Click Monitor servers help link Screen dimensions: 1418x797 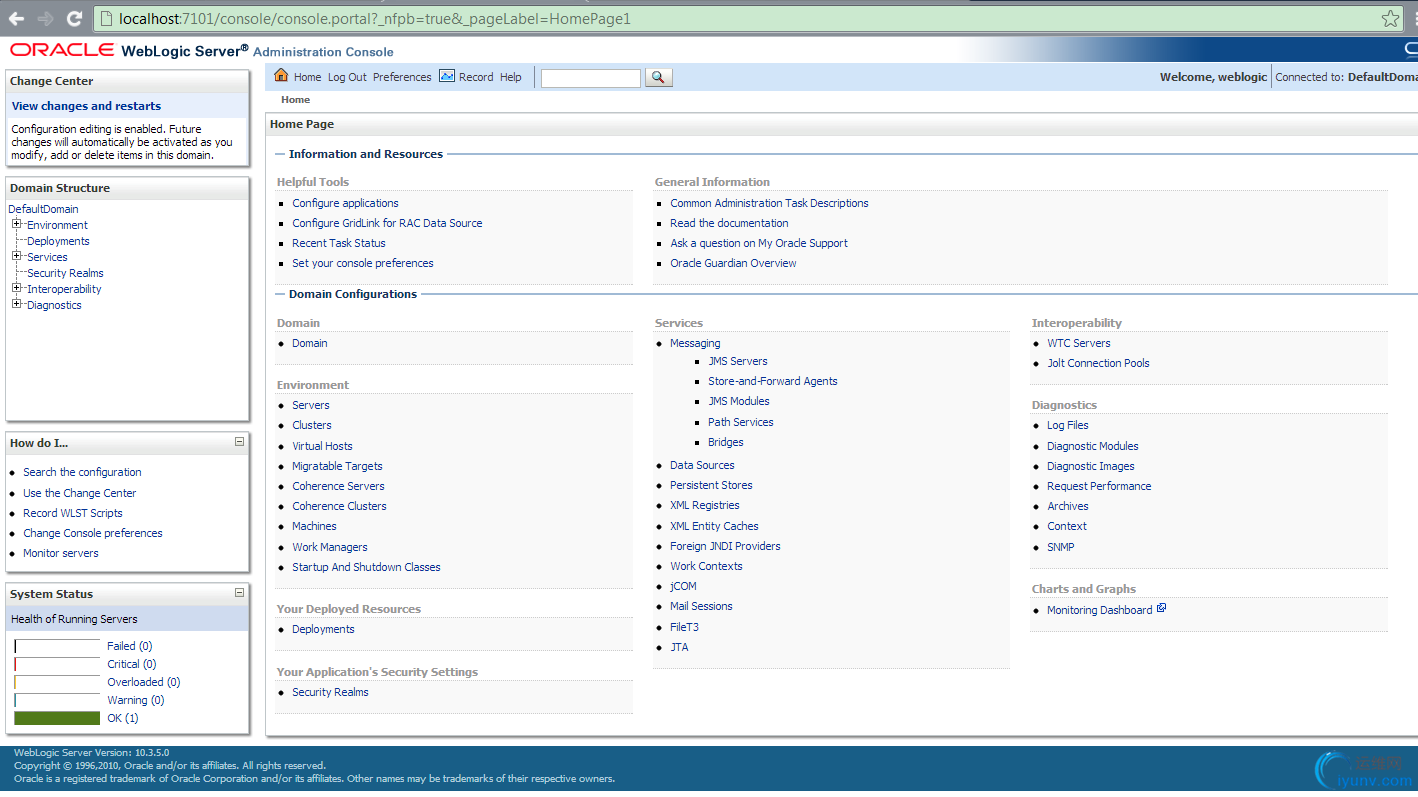61,553
